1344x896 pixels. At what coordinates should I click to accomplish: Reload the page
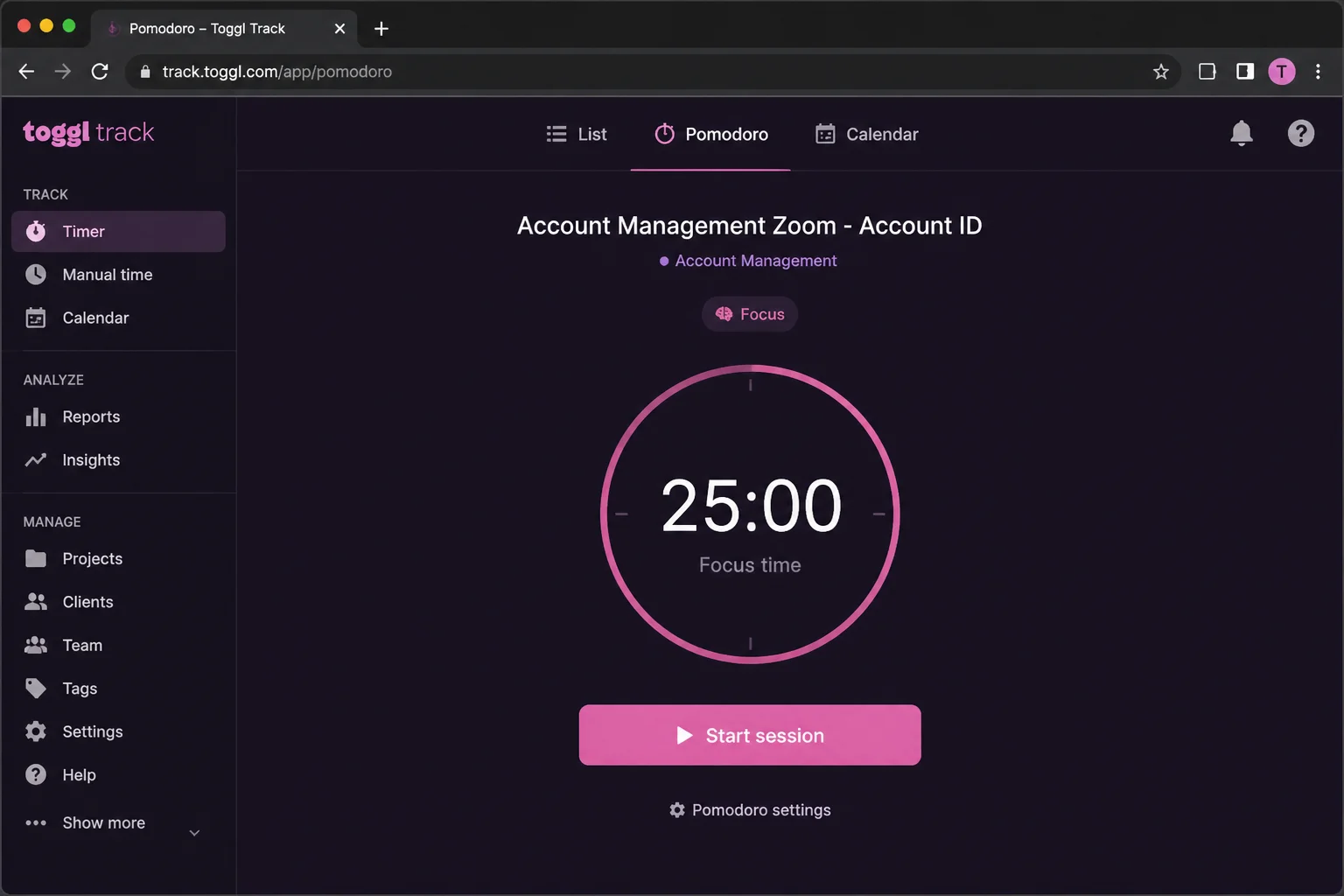pyautogui.click(x=100, y=72)
